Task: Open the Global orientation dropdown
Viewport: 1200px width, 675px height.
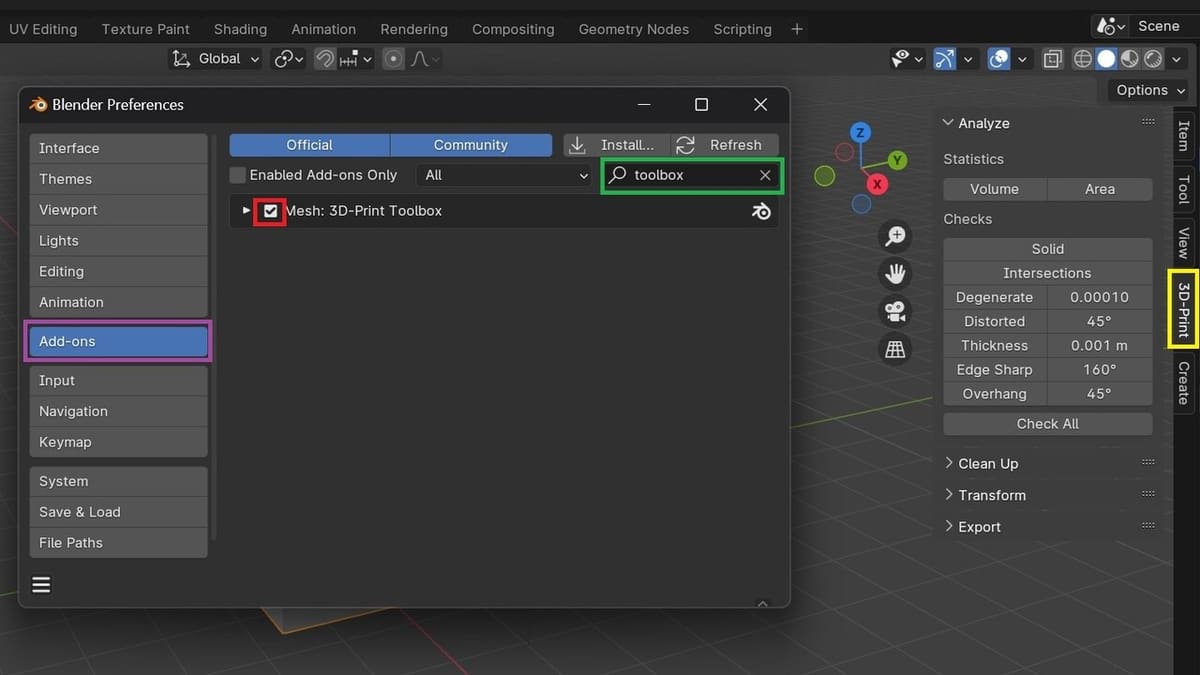Action: click(x=215, y=59)
